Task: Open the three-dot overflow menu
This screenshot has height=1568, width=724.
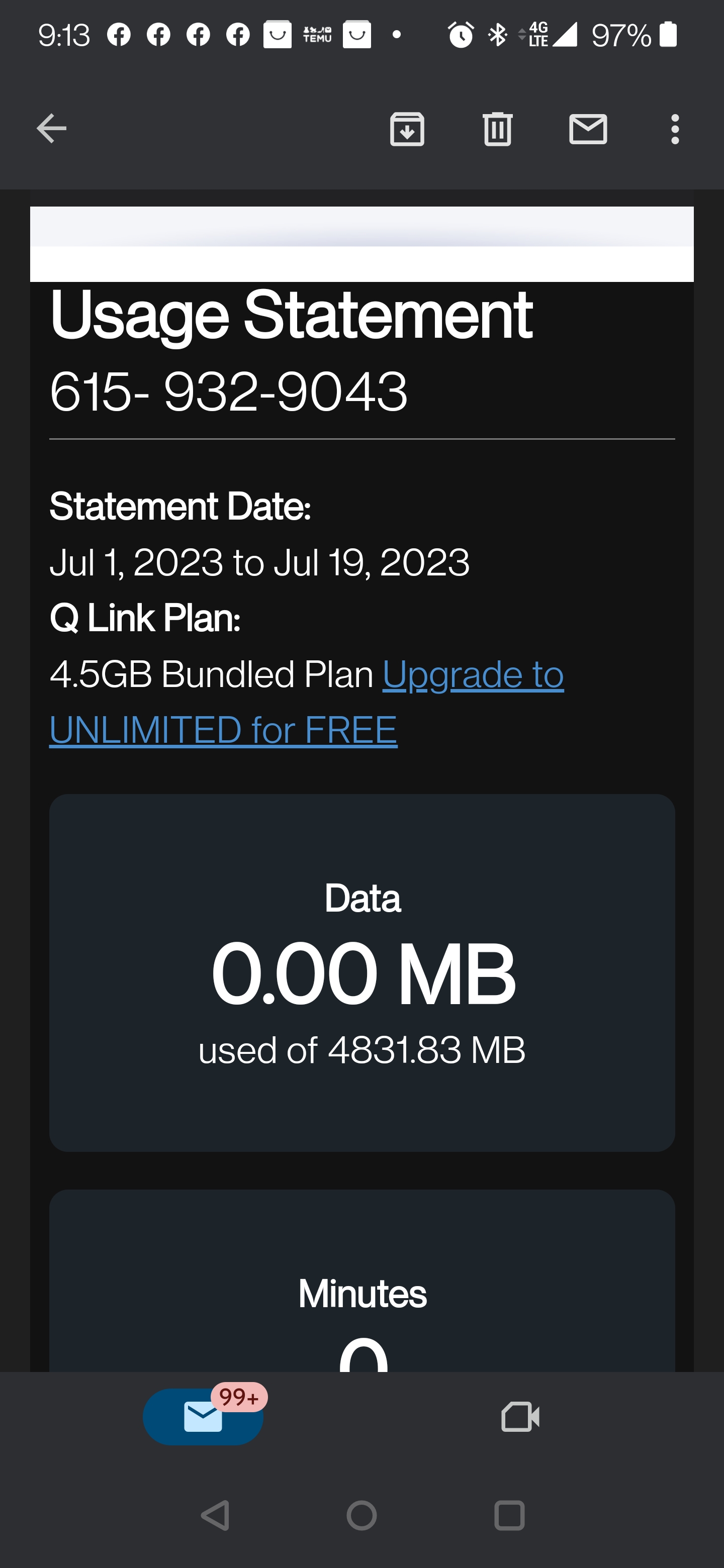Action: (675, 129)
